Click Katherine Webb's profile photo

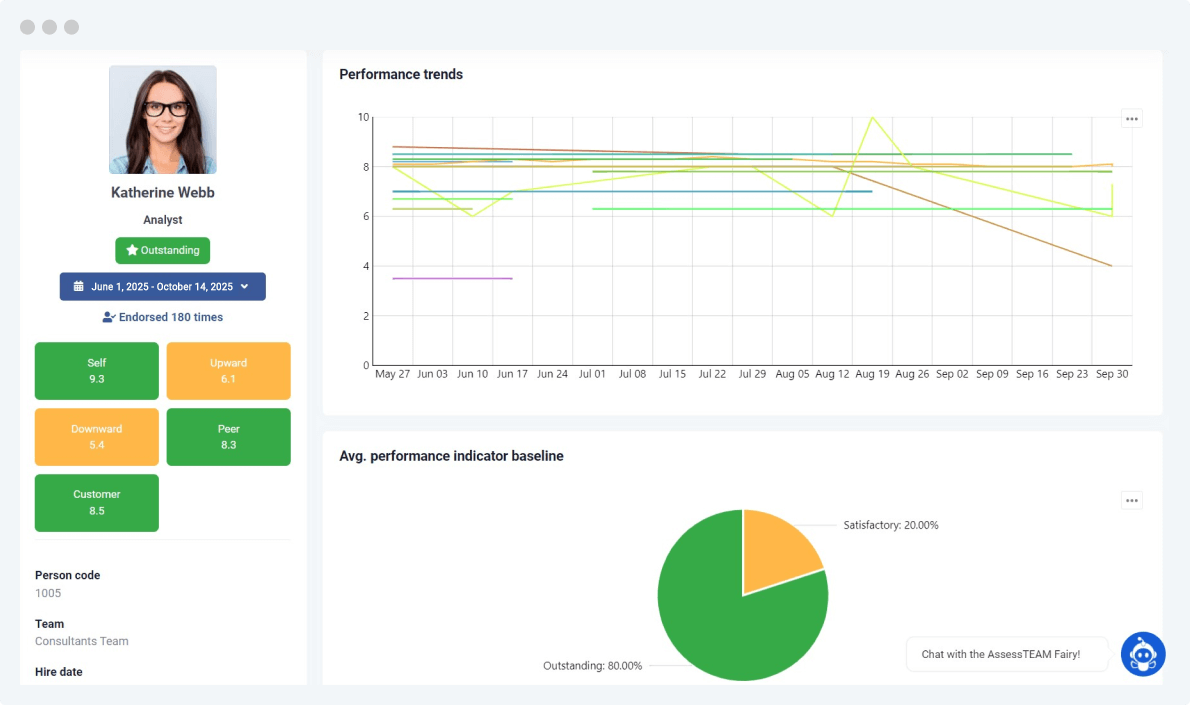[162, 119]
